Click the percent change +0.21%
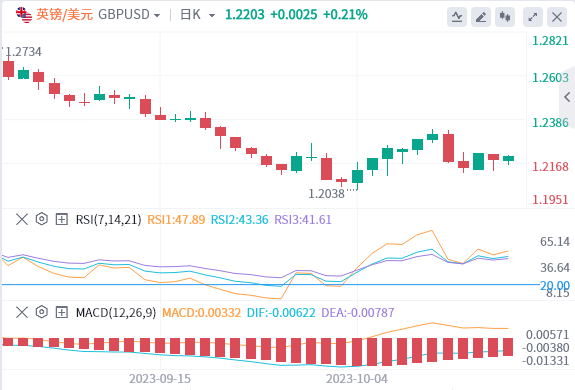The image size is (575, 390). pos(345,15)
